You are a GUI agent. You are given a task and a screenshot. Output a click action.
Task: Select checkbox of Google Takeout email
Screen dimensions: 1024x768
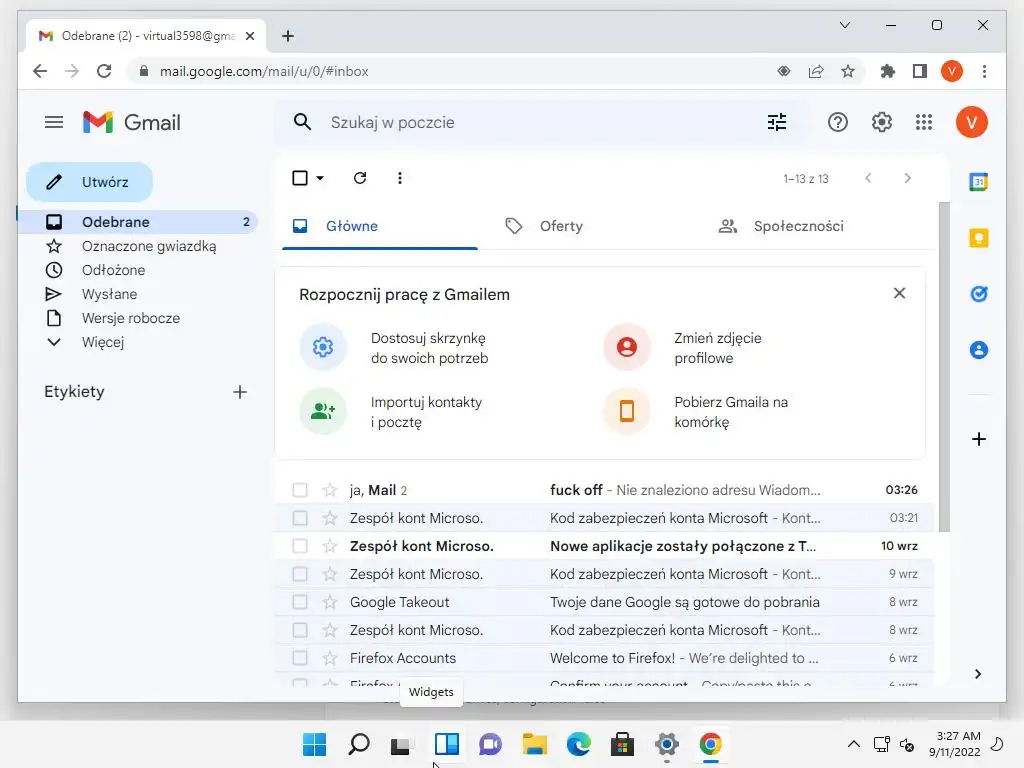[x=300, y=602]
